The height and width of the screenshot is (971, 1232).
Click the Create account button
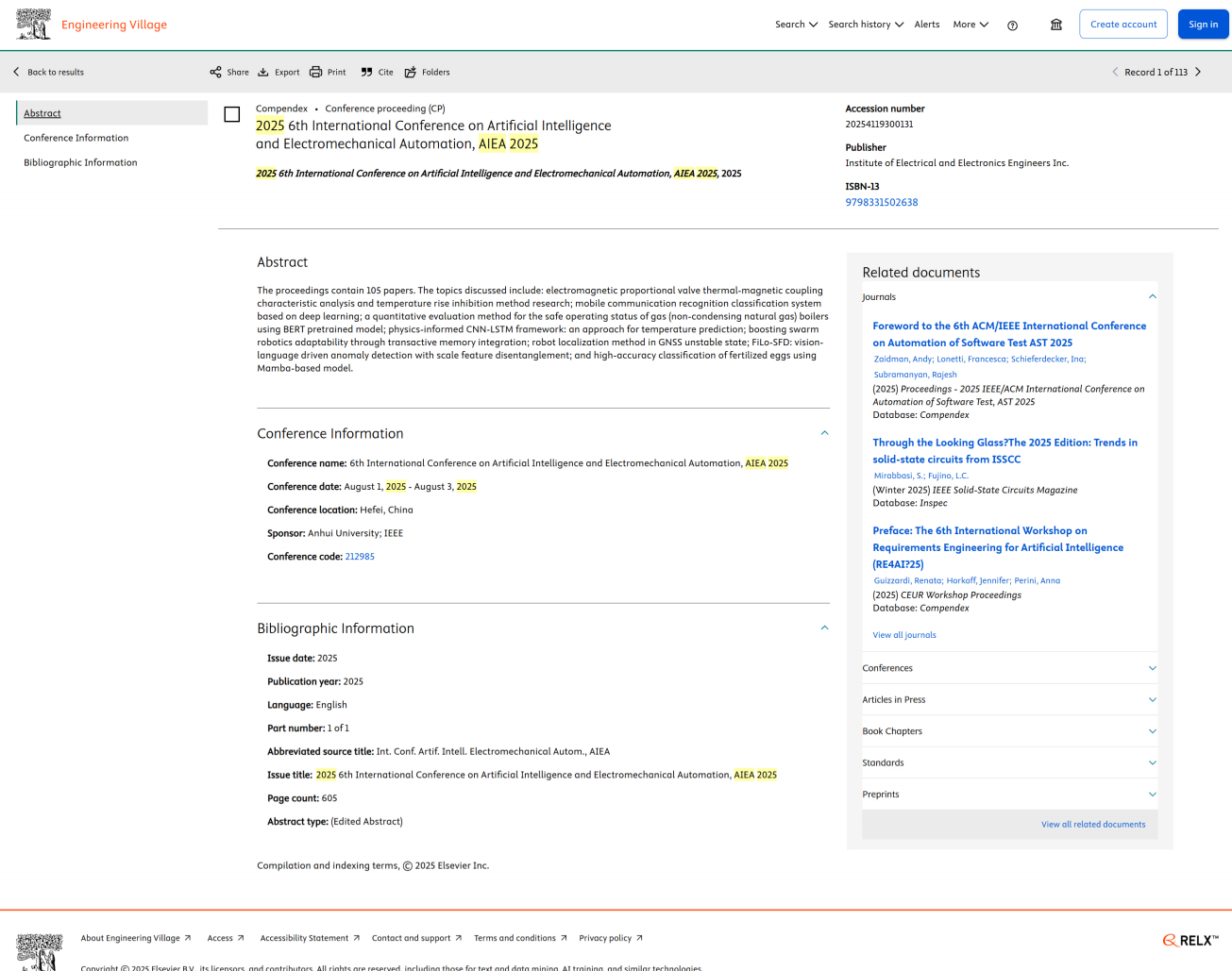(1122, 25)
